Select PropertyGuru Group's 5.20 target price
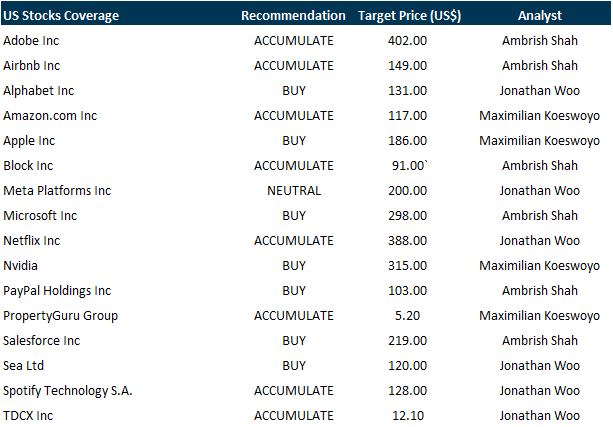This screenshot has width=613, height=427. 407,315
